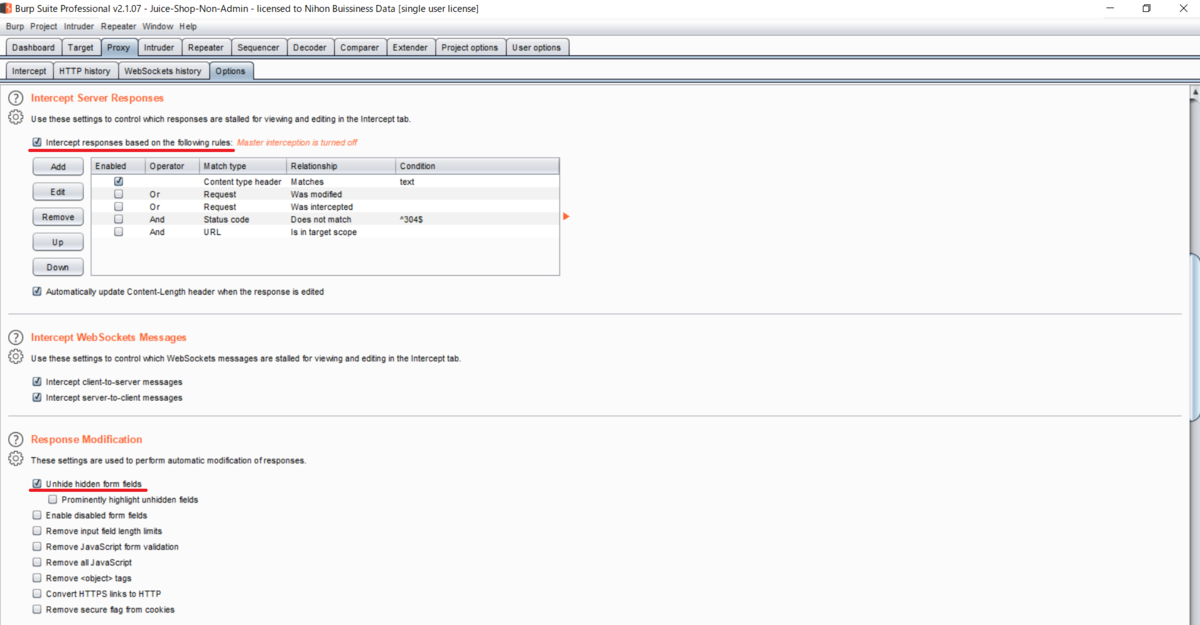Click the Burp Suite application logo icon
The image size is (1200, 625).
tap(7, 8)
